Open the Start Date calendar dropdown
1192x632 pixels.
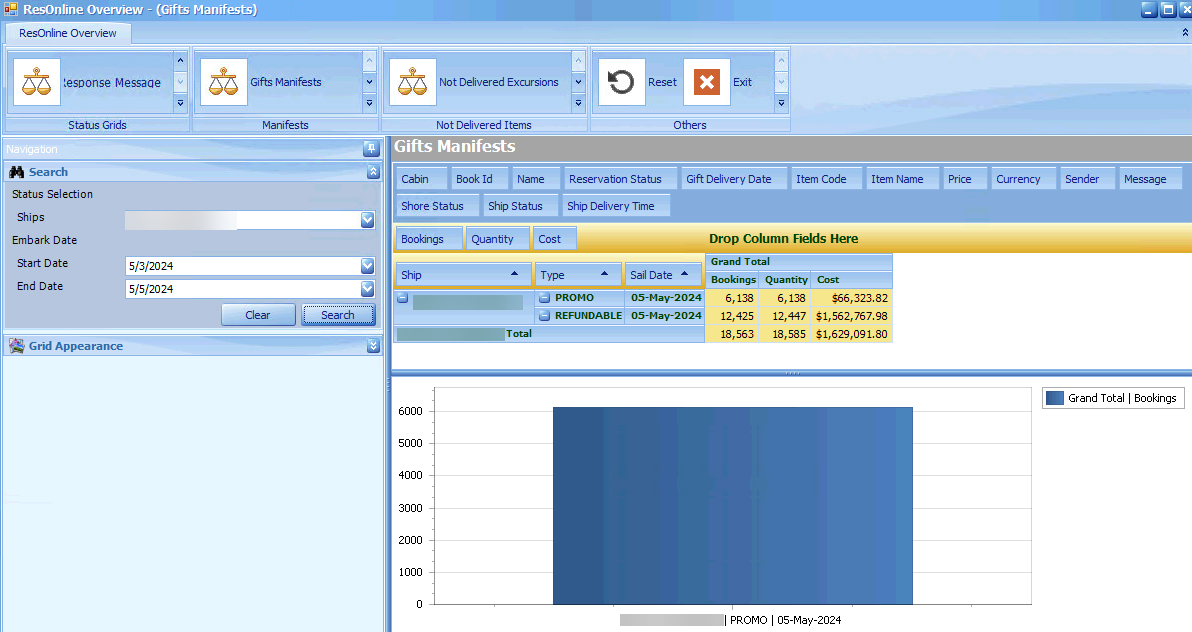point(367,265)
